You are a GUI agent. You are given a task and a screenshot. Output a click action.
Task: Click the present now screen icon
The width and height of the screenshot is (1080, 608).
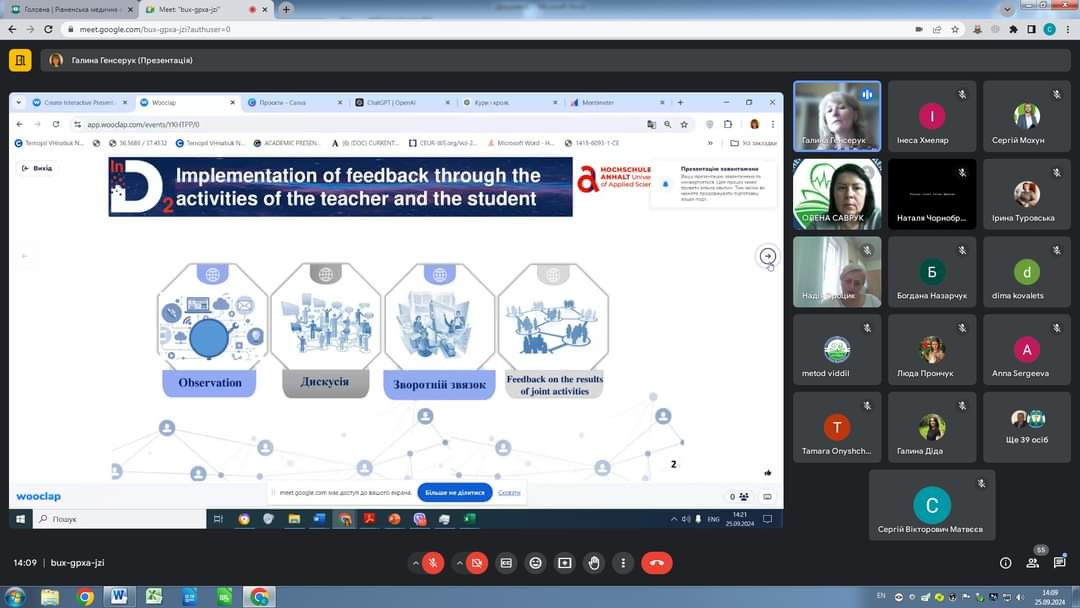[x=565, y=563]
